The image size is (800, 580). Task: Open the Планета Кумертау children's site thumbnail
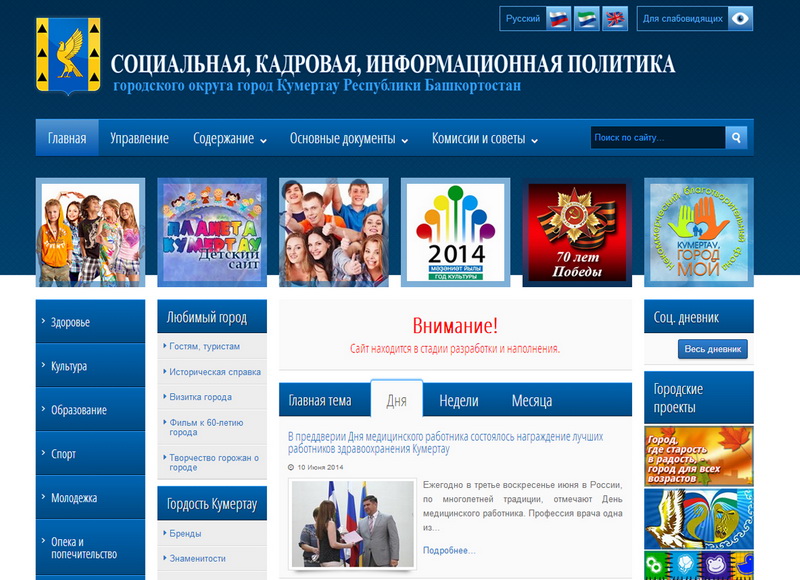212,232
